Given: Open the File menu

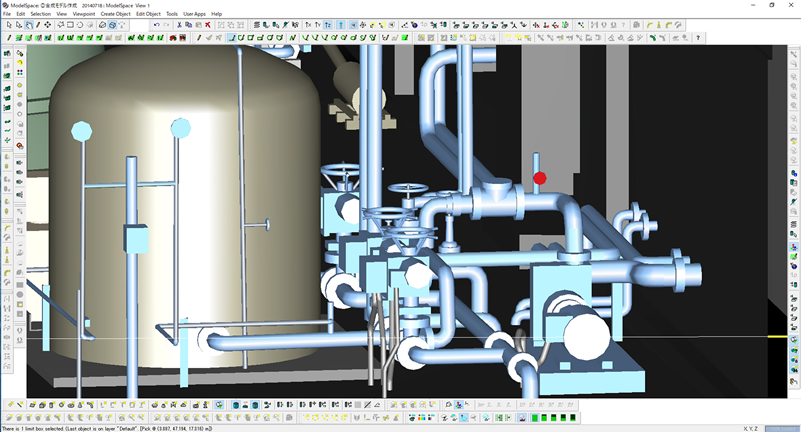Looking at the screenshot, I should pyautogui.click(x=6, y=14).
